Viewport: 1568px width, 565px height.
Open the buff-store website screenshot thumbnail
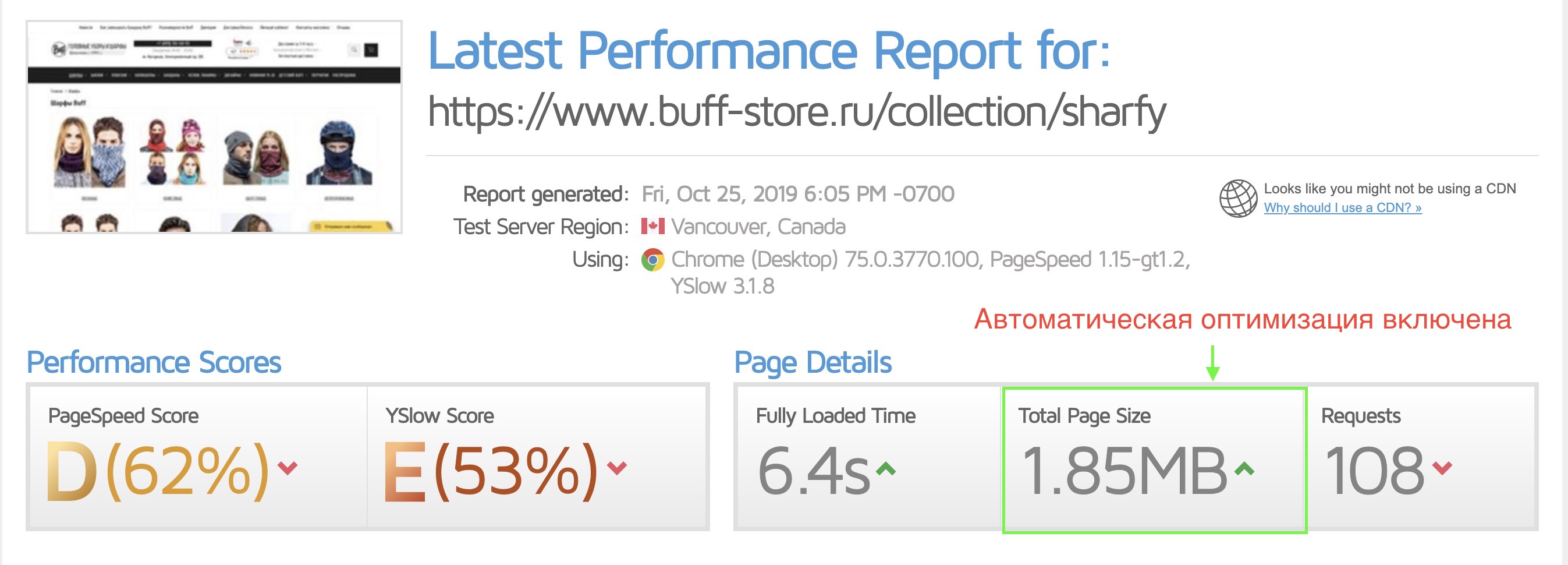(214, 126)
